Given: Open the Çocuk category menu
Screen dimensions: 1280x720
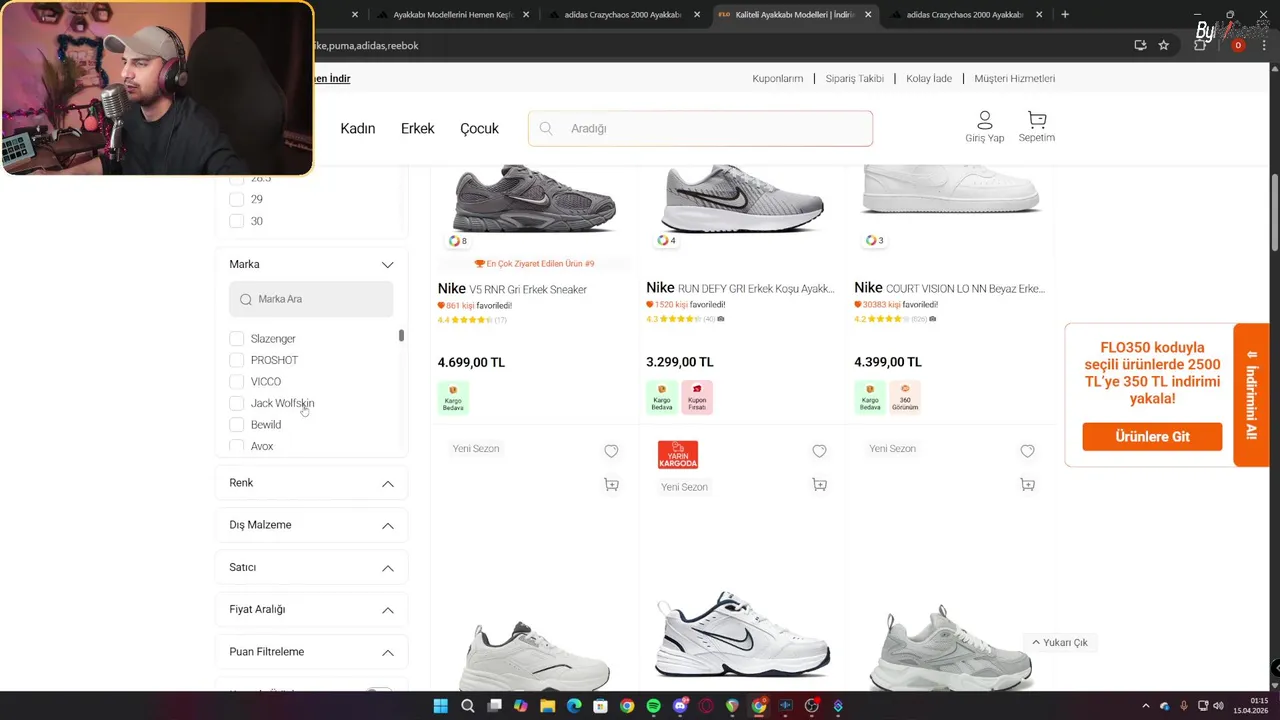Looking at the screenshot, I should (479, 129).
